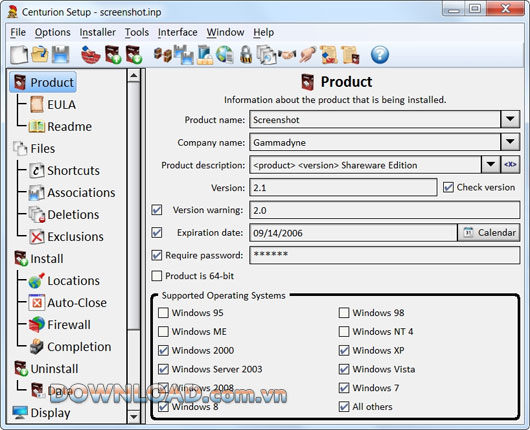Open the Tools menu
530x430 pixels.
pyautogui.click(x=137, y=32)
